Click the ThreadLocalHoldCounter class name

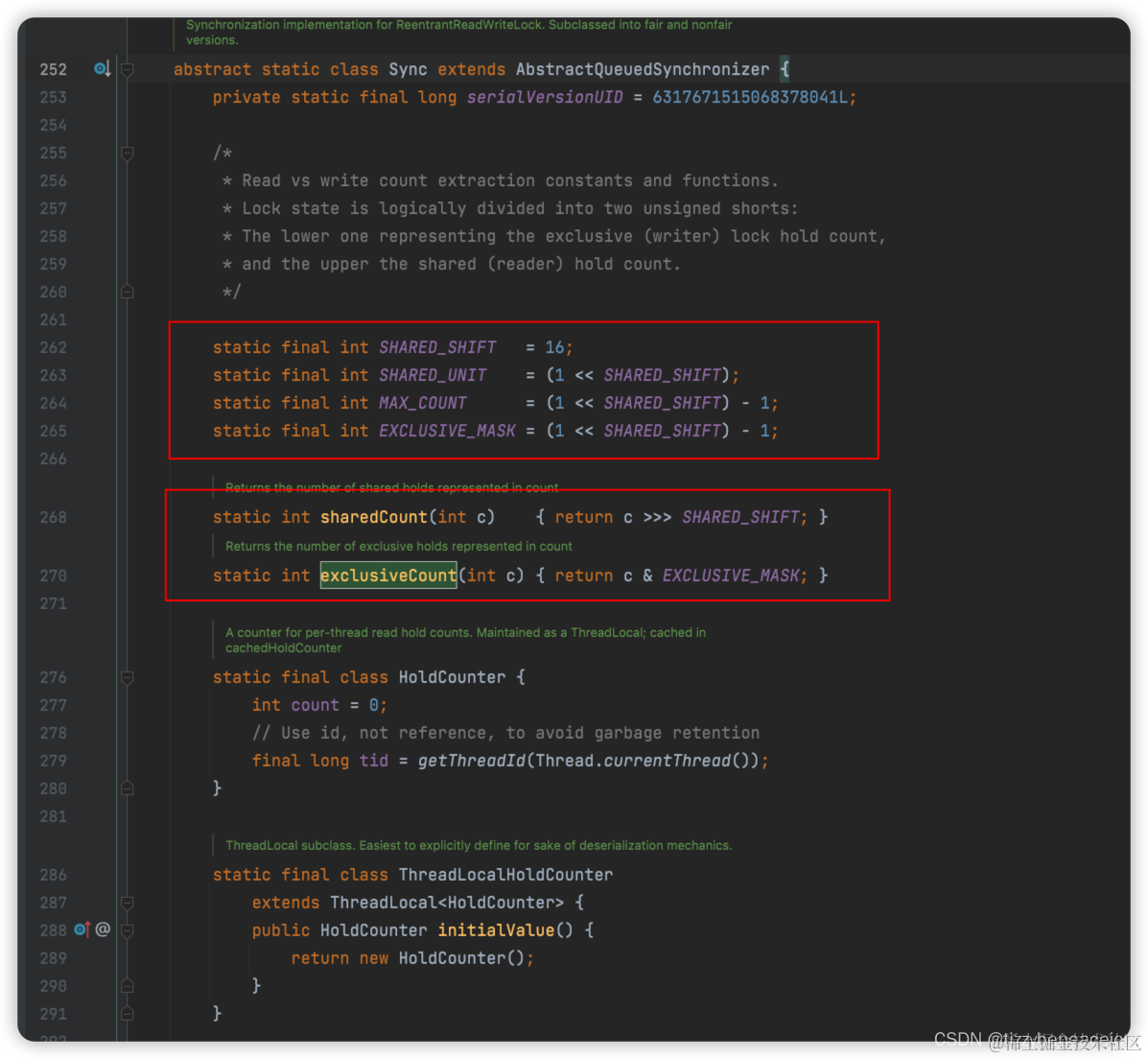[506, 875]
